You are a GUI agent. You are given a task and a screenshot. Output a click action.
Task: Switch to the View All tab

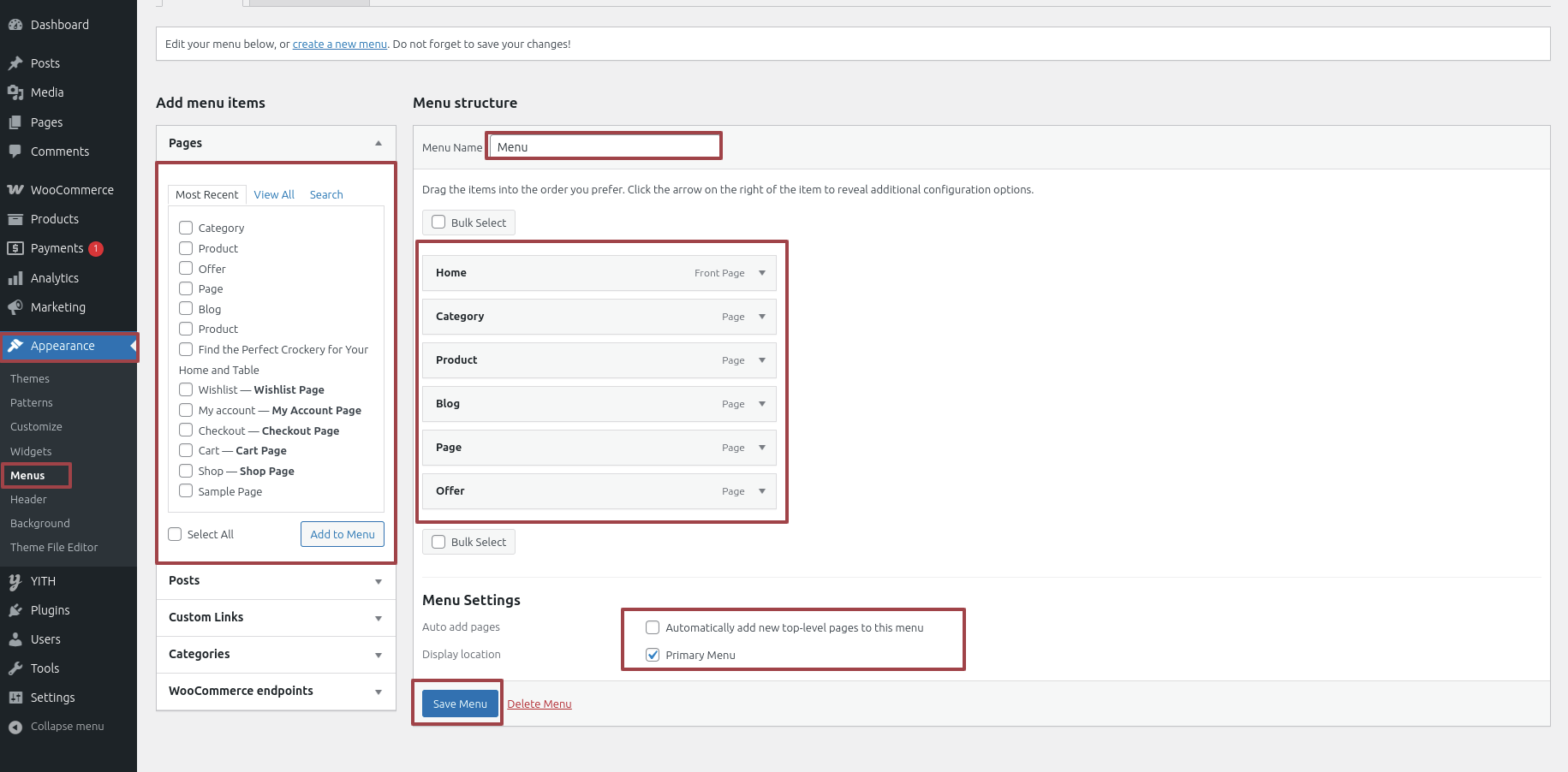click(274, 195)
